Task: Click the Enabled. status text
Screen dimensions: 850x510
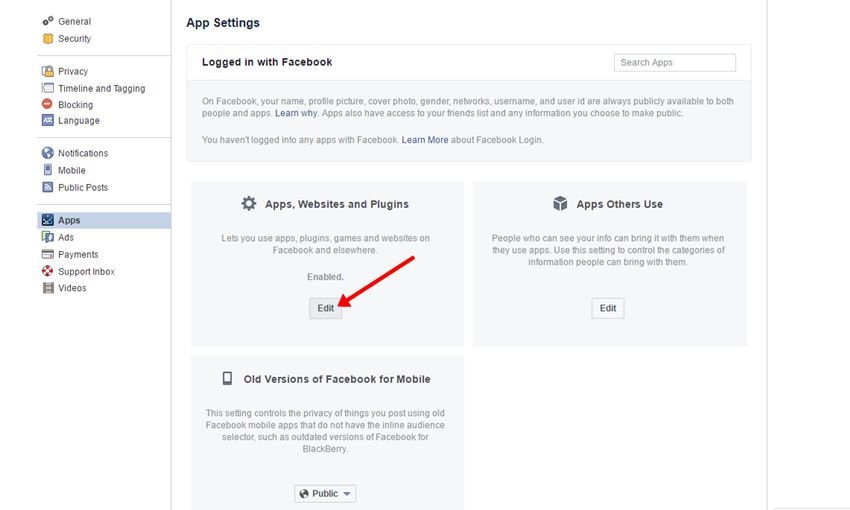Action: click(x=325, y=276)
